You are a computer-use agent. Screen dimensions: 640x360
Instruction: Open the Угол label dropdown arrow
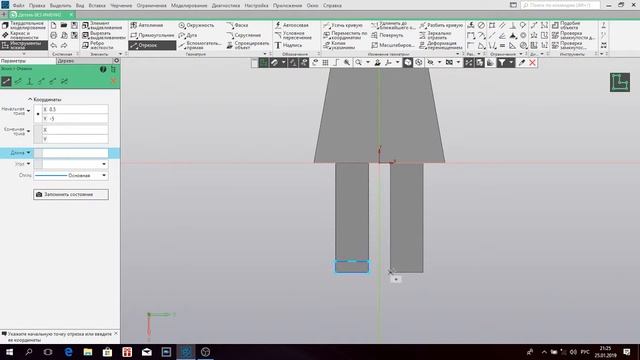coord(29,164)
